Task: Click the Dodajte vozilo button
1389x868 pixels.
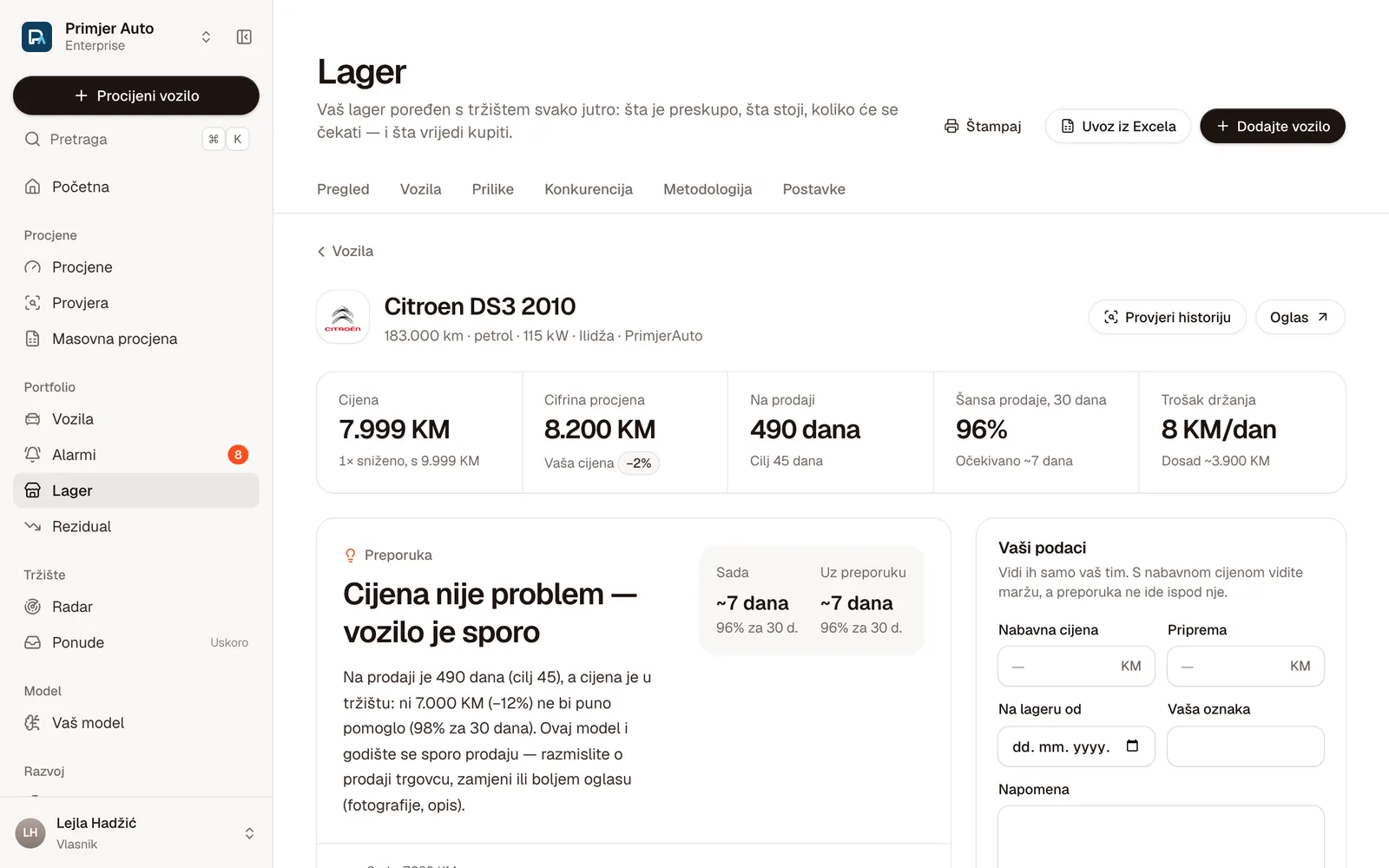Action: [1273, 127]
